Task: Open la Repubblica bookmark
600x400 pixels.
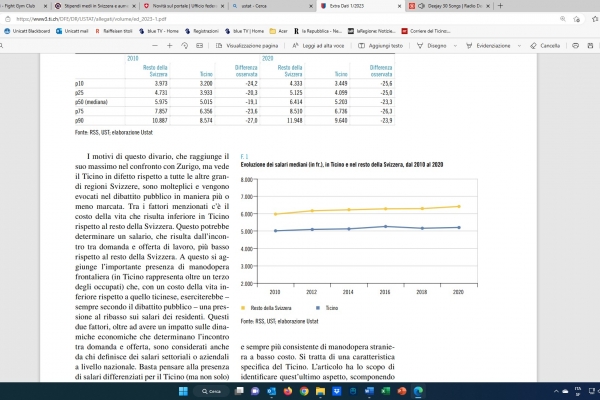Action: 318,31
